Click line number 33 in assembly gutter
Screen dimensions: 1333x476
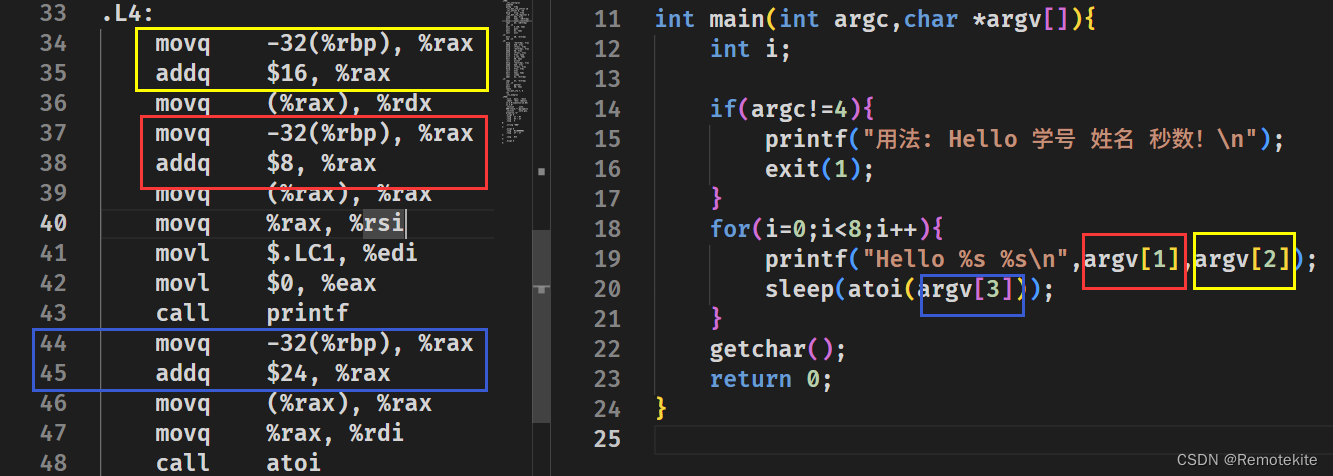52,13
